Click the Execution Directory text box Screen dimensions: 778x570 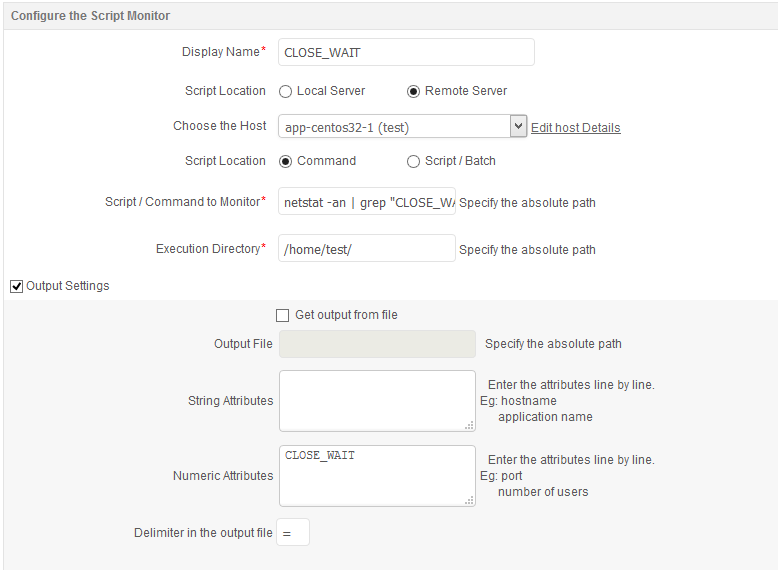coord(367,249)
